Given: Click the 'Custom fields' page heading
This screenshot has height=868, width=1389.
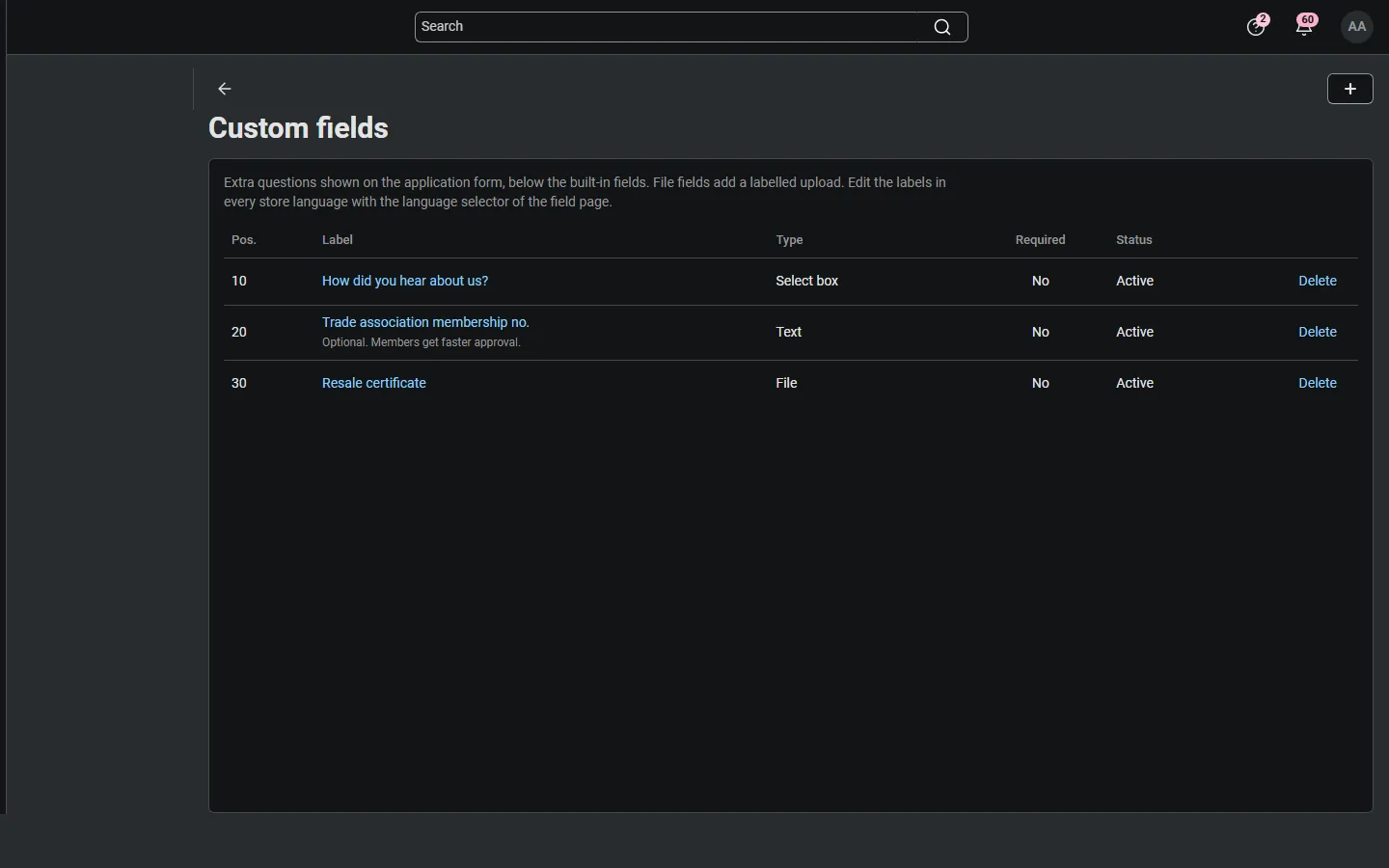Looking at the screenshot, I should (x=299, y=128).
